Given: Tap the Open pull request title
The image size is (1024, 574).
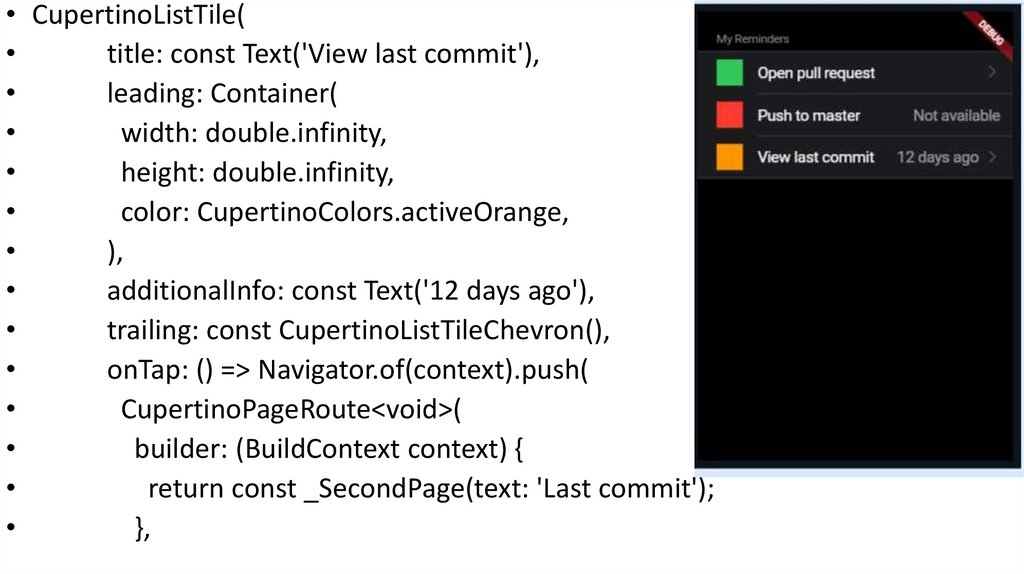Looking at the screenshot, I should coord(816,73).
